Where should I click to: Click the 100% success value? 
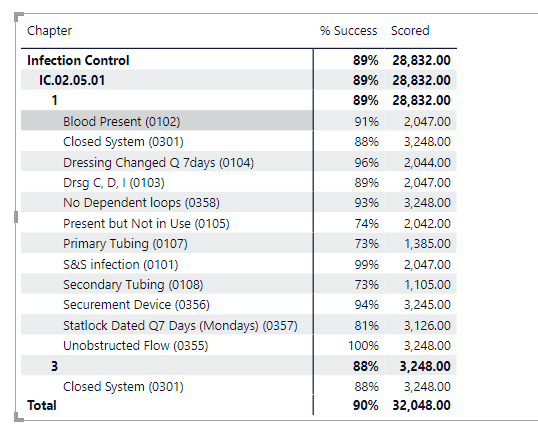363,346
